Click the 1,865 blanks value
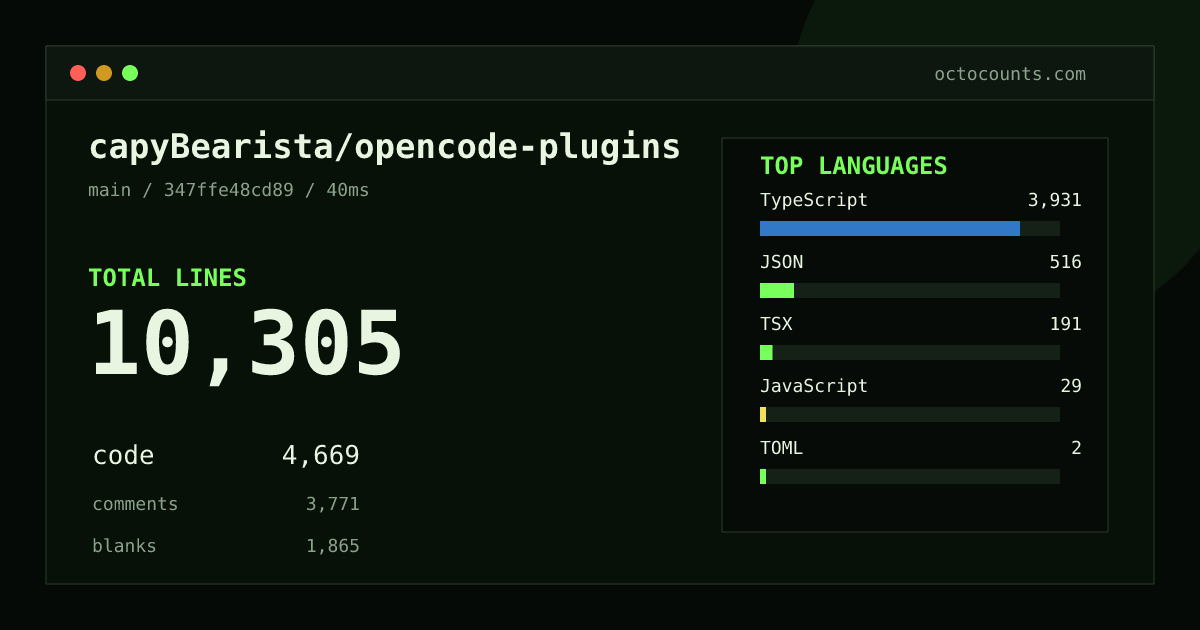1200x630 pixels. pos(333,546)
